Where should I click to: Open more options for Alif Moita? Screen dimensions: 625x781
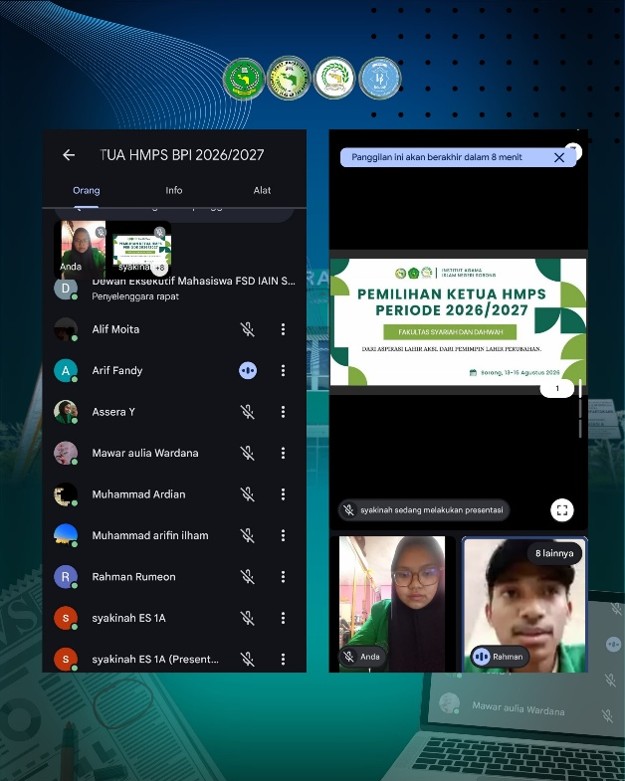click(x=283, y=329)
